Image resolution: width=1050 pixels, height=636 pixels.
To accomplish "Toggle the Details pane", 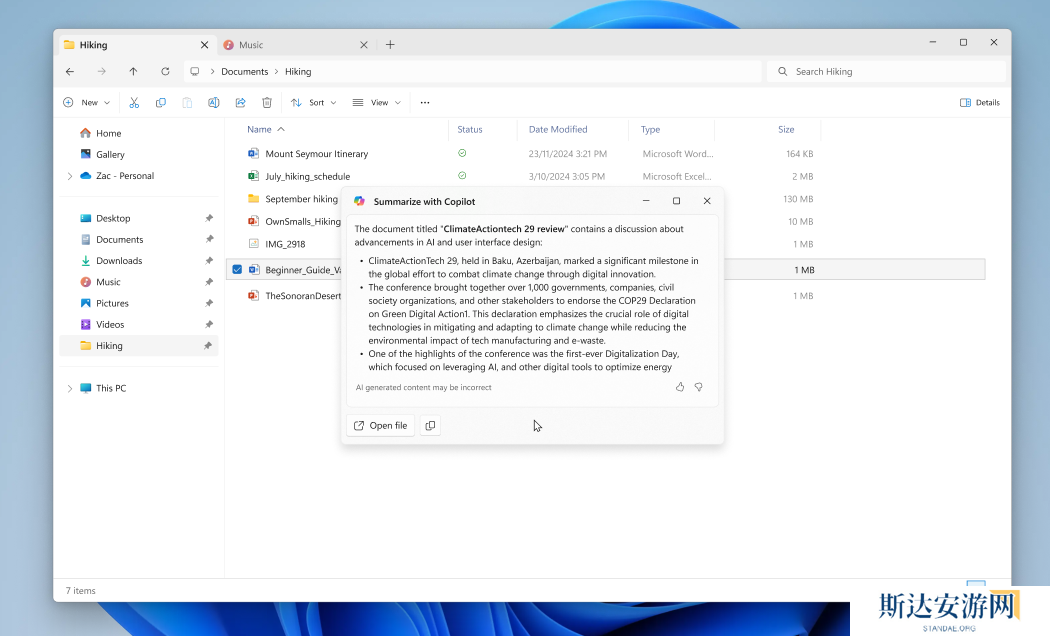I will tap(979, 102).
